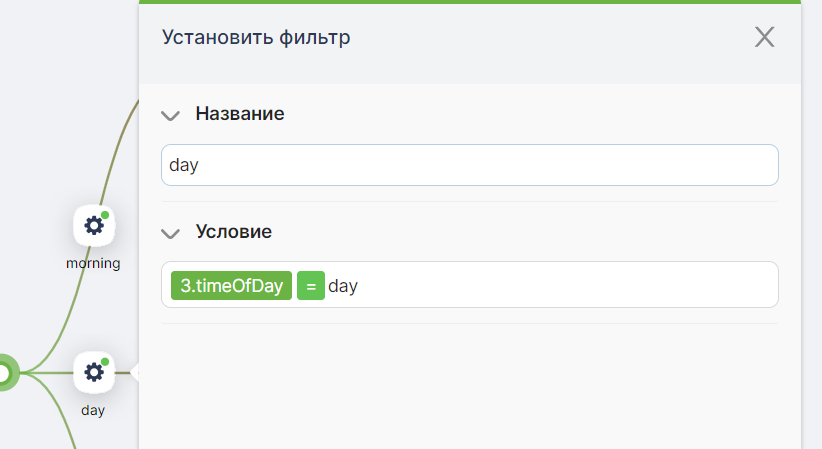Open the day filter gear icon
Image resolution: width=822 pixels, height=449 pixels.
(94, 372)
